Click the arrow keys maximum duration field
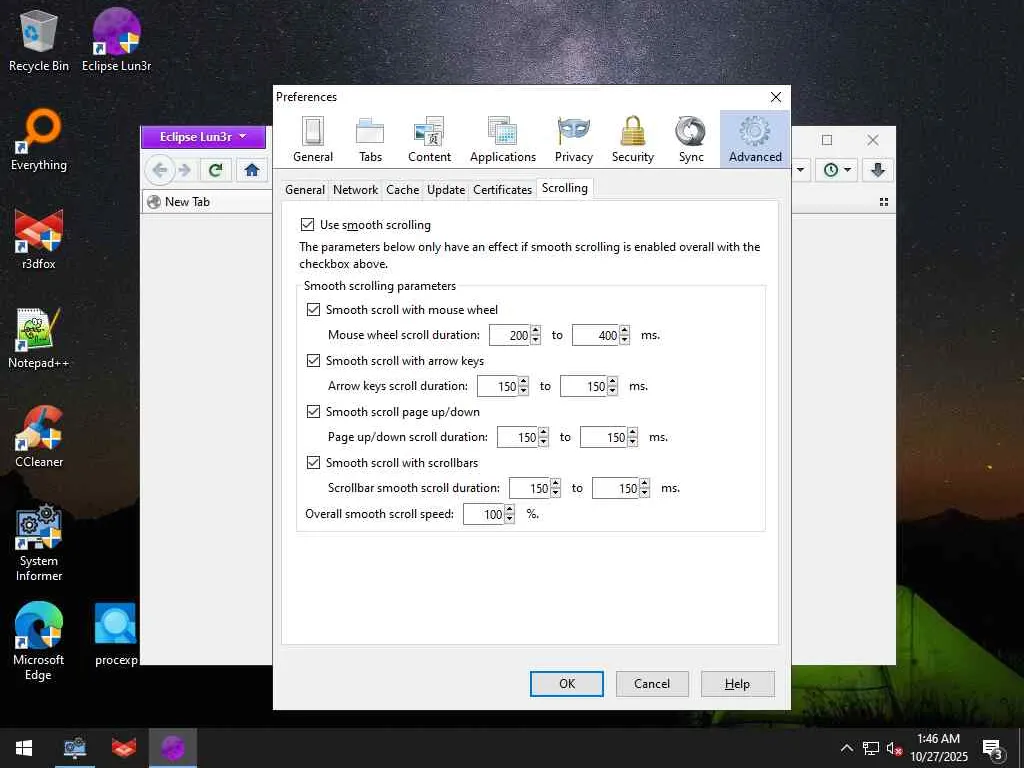1024x768 pixels. pyautogui.click(x=584, y=386)
